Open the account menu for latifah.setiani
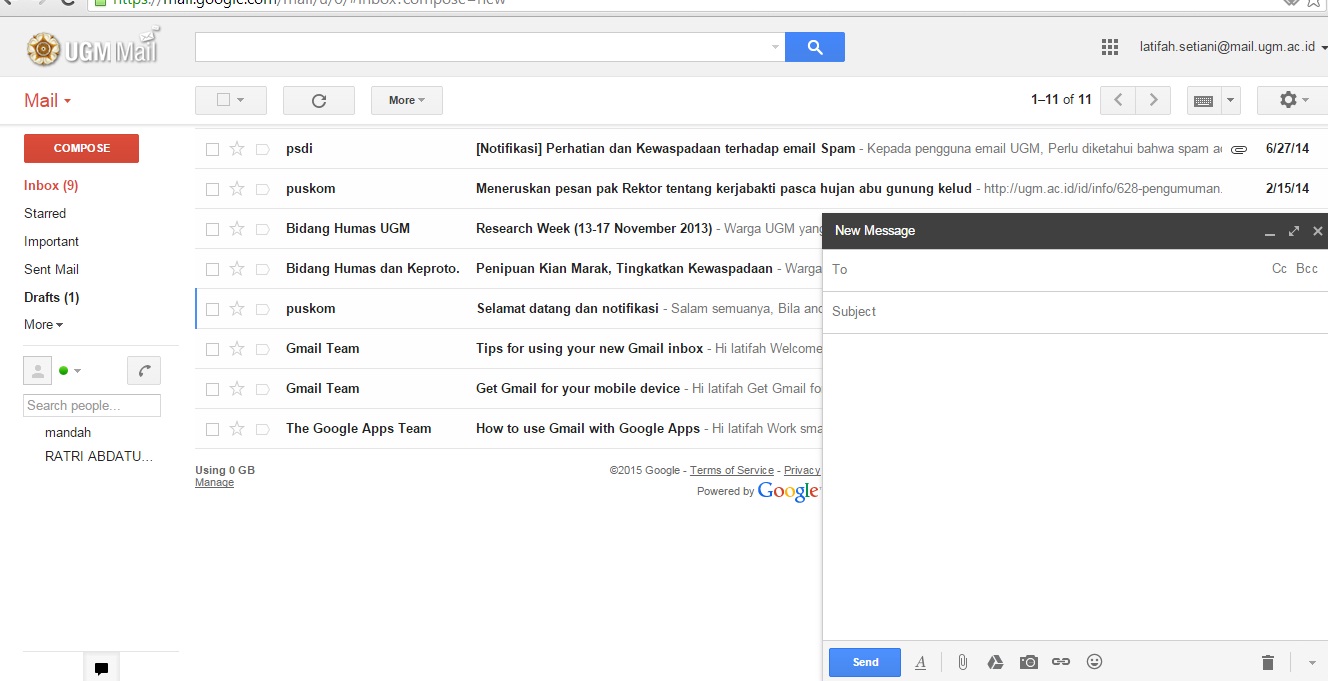The image size is (1328, 681). tap(1232, 47)
